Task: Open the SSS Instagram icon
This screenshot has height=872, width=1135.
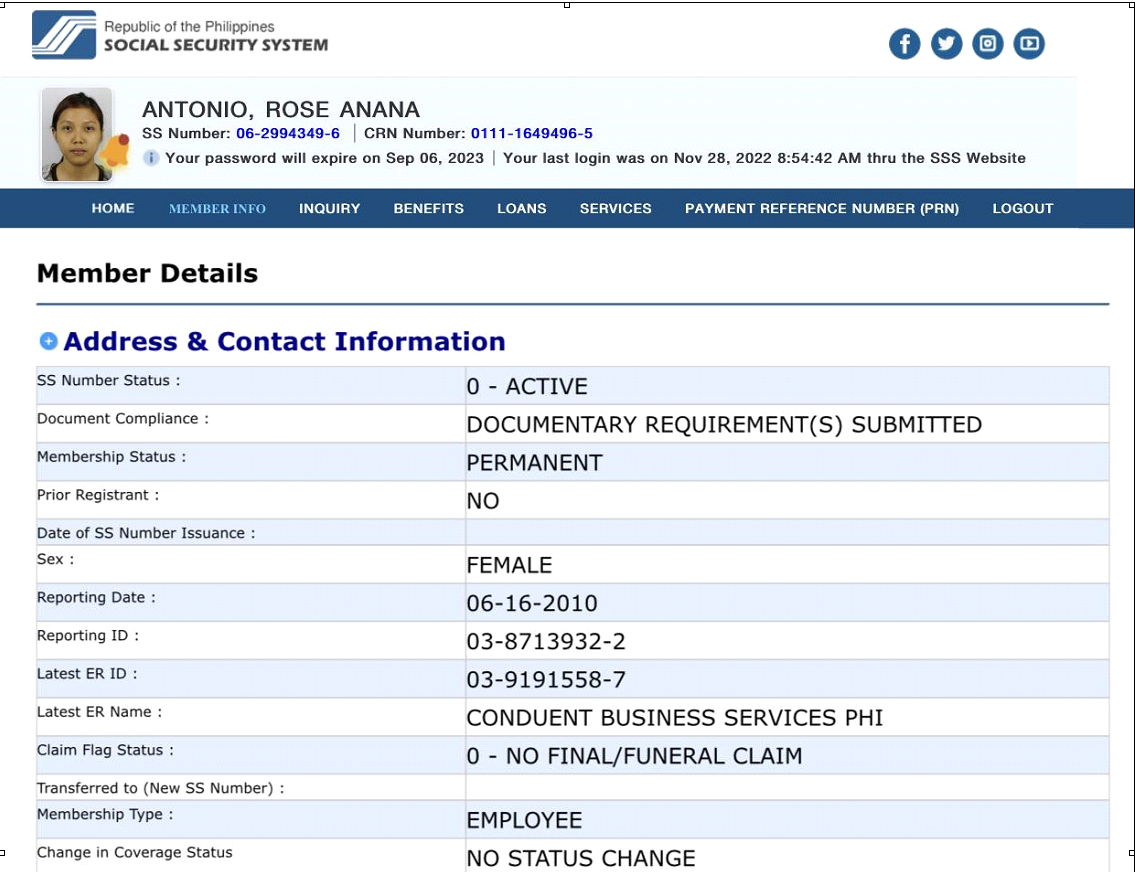Action: (987, 44)
